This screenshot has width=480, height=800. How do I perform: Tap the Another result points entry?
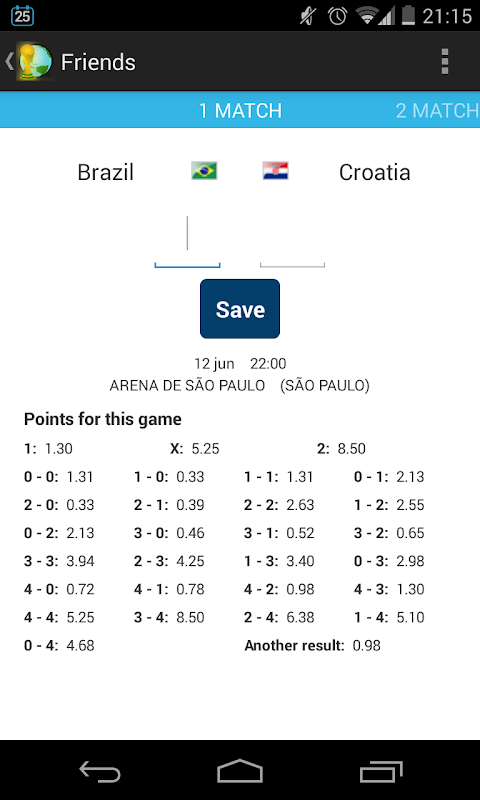tap(312, 646)
